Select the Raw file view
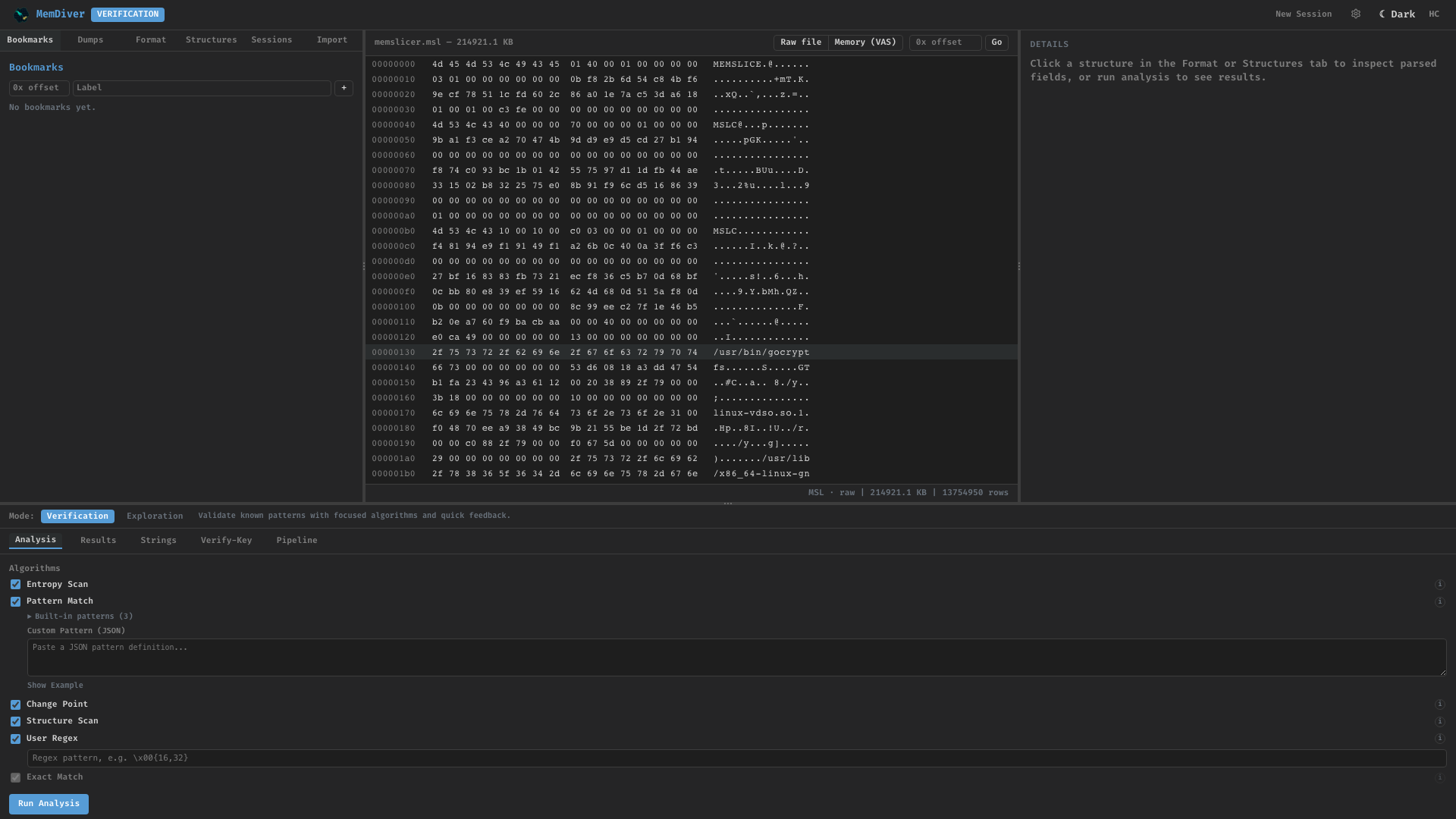This screenshot has width=1456, height=819. (801, 42)
